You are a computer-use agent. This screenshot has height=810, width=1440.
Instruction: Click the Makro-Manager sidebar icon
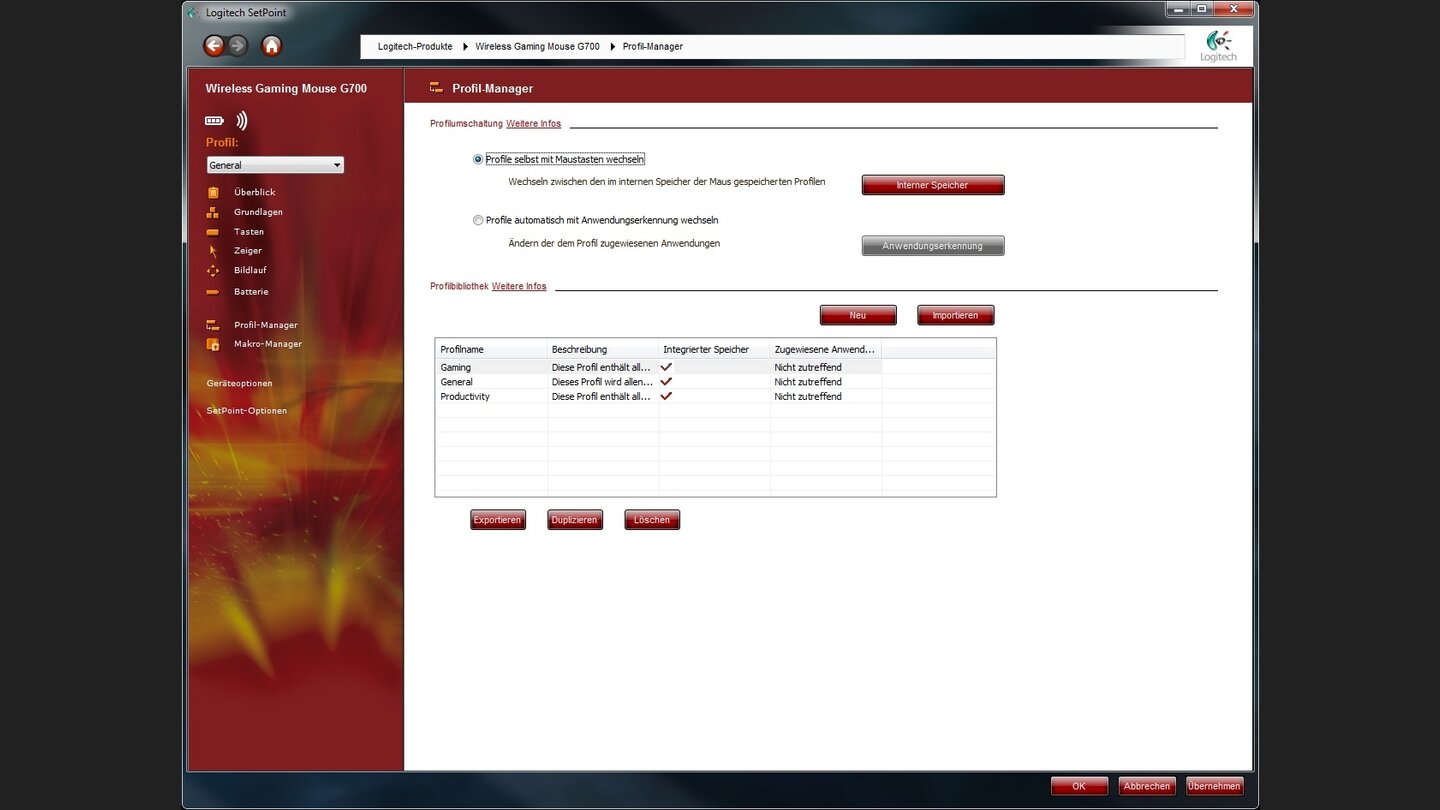212,344
